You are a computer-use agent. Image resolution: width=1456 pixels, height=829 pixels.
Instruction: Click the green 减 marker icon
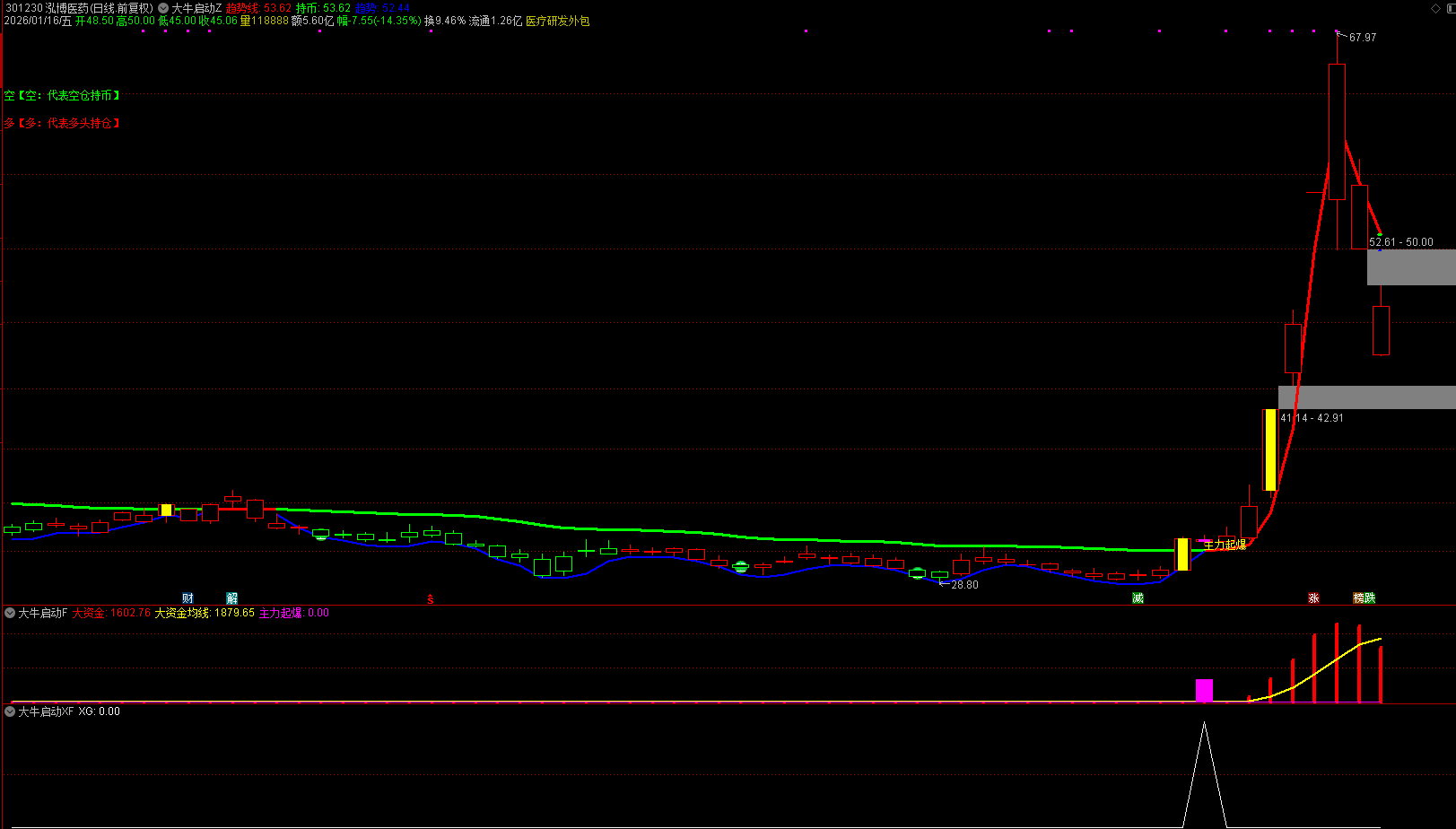(1138, 598)
